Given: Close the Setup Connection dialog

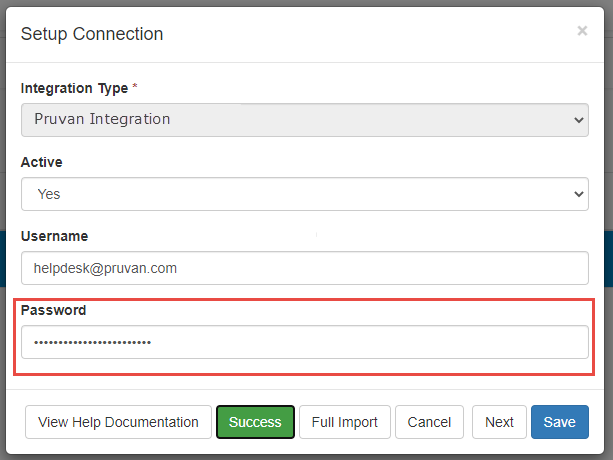Looking at the screenshot, I should tap(582, 31).
